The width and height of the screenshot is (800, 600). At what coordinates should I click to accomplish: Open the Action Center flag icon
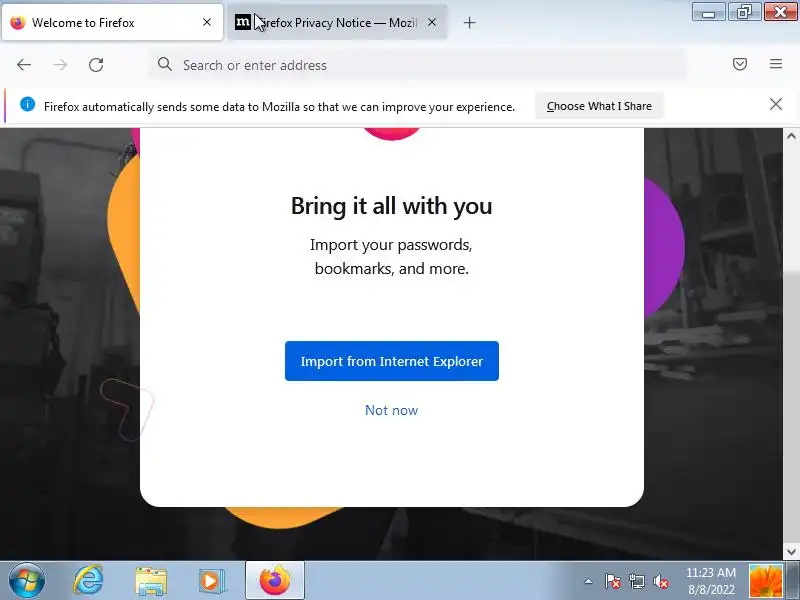point(613,581)
